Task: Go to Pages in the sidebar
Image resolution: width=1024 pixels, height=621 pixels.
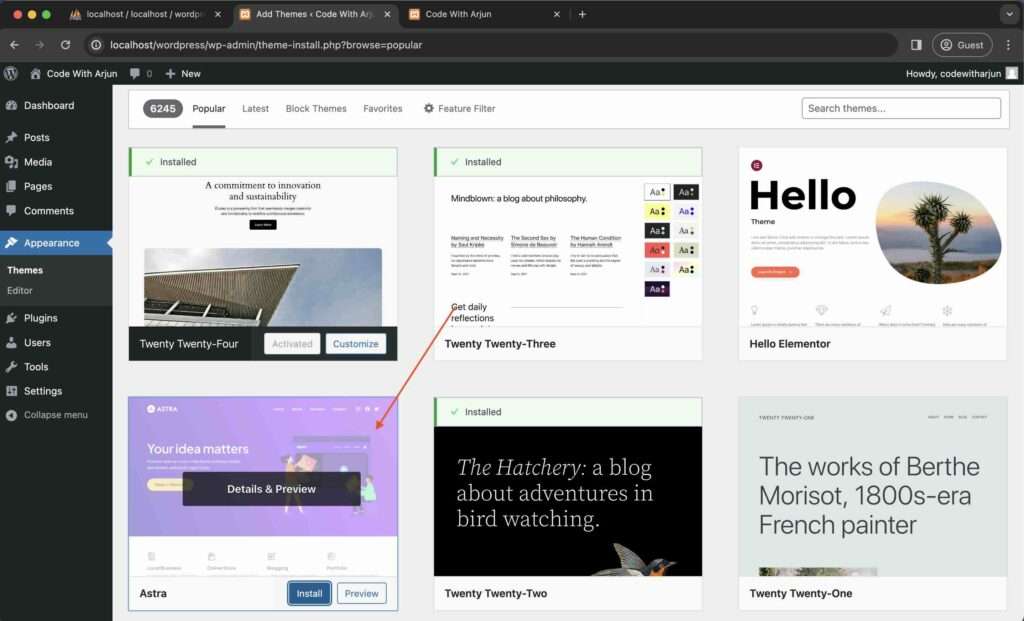Action: [x=38, y=186]
